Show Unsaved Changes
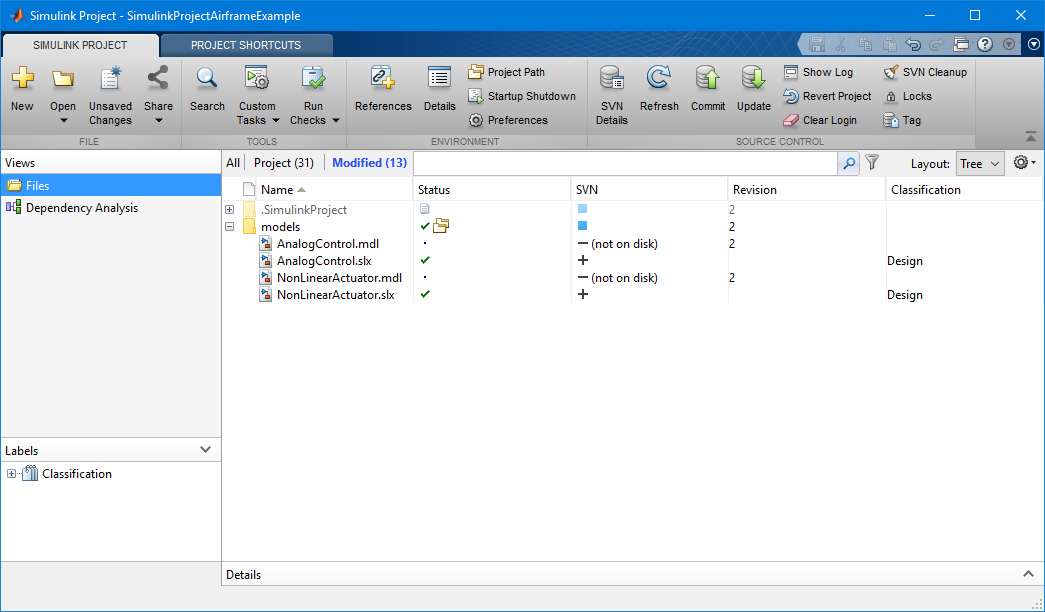The width and height of the screenshot is (1045, 612). (110, 96)
